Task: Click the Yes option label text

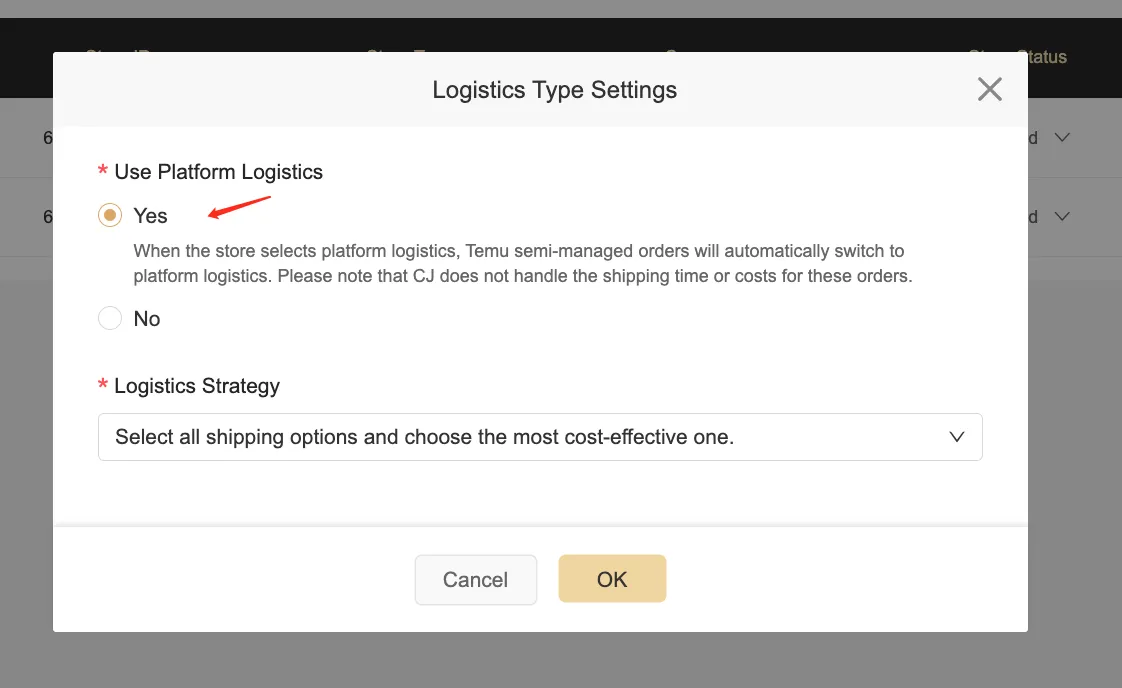Action: pos(151,216)
